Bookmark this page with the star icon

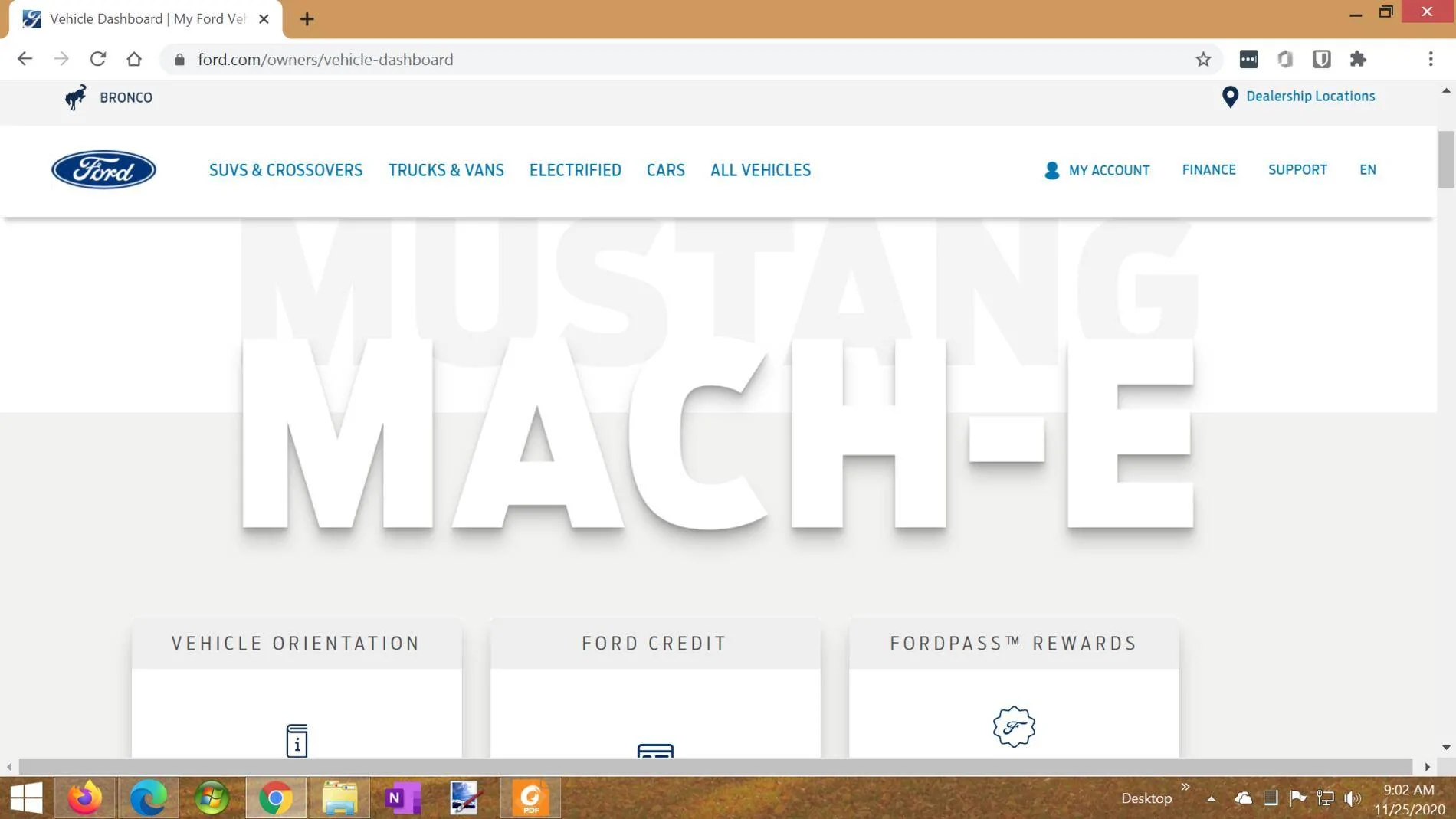tap(1203, 59)
